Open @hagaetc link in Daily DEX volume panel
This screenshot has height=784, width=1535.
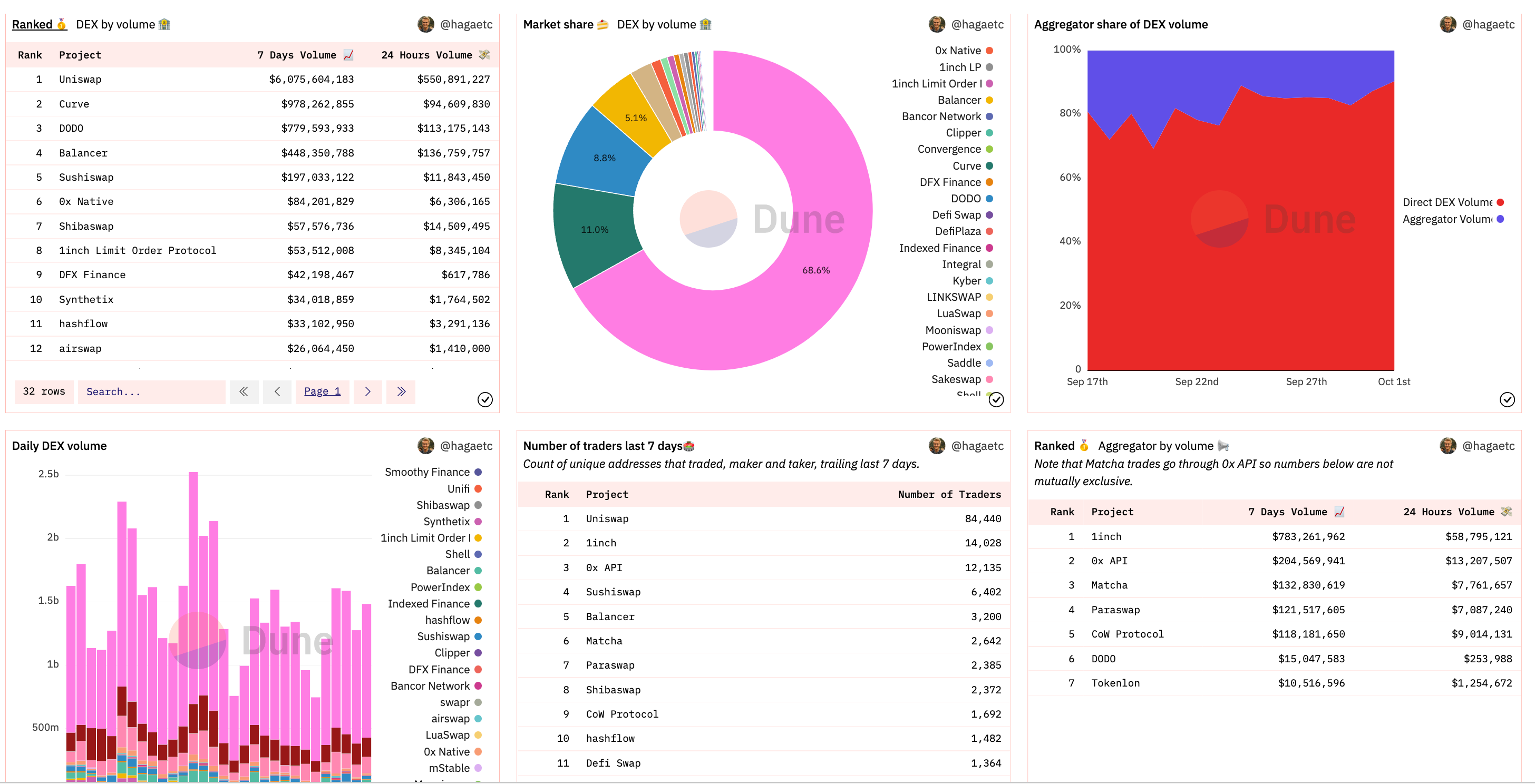pyautogui.click(x=466, y=446)
